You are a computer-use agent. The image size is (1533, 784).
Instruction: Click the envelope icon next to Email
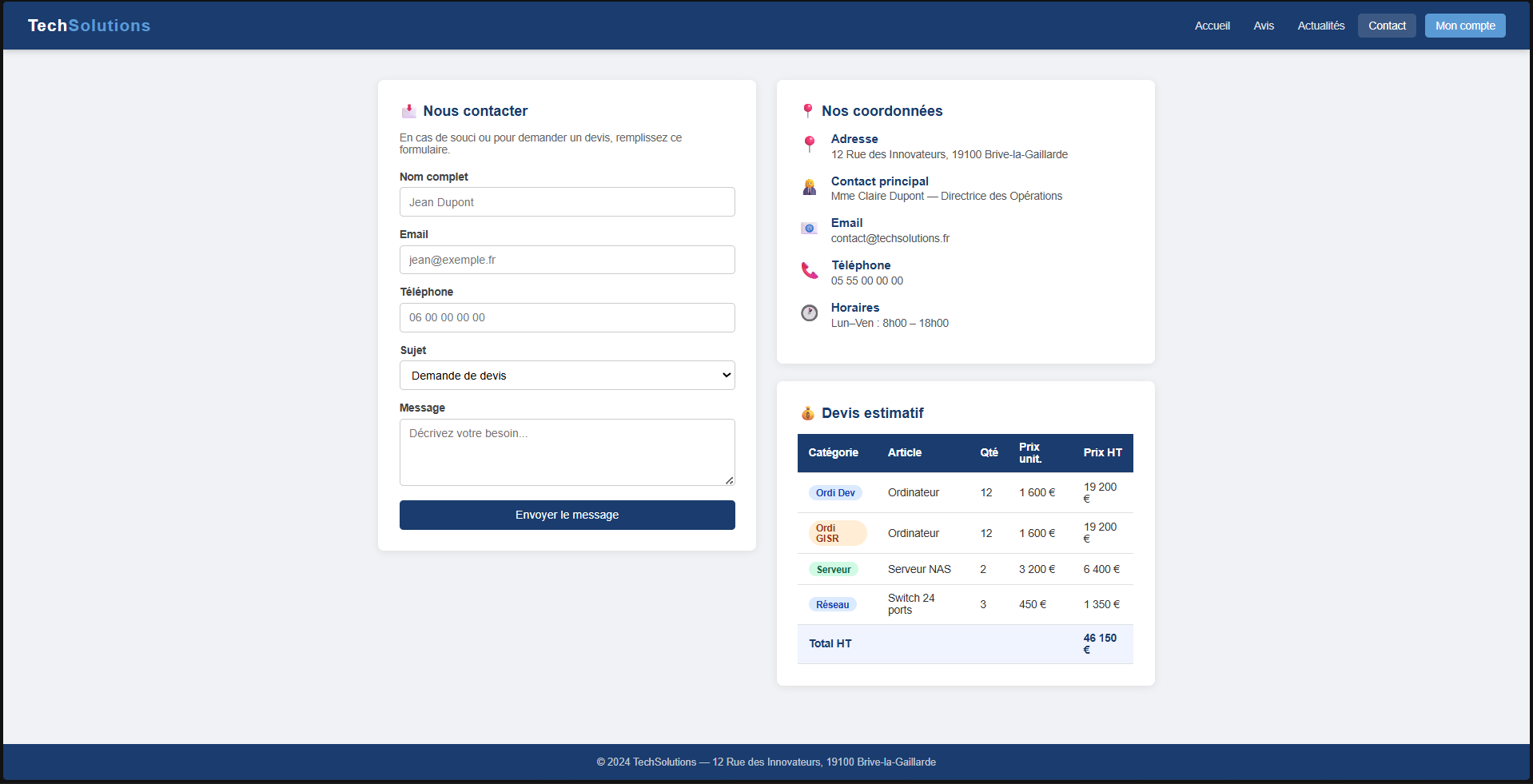click(809, 229)
